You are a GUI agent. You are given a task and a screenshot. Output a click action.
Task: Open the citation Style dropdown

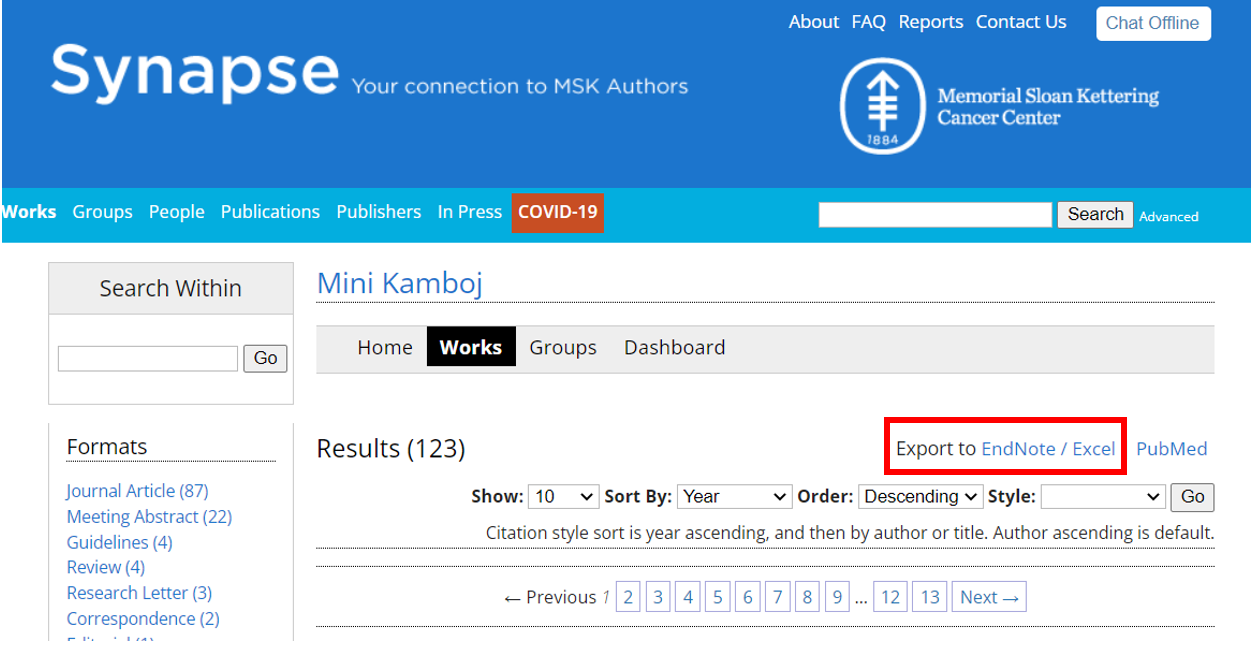(x=1103, y=497)
